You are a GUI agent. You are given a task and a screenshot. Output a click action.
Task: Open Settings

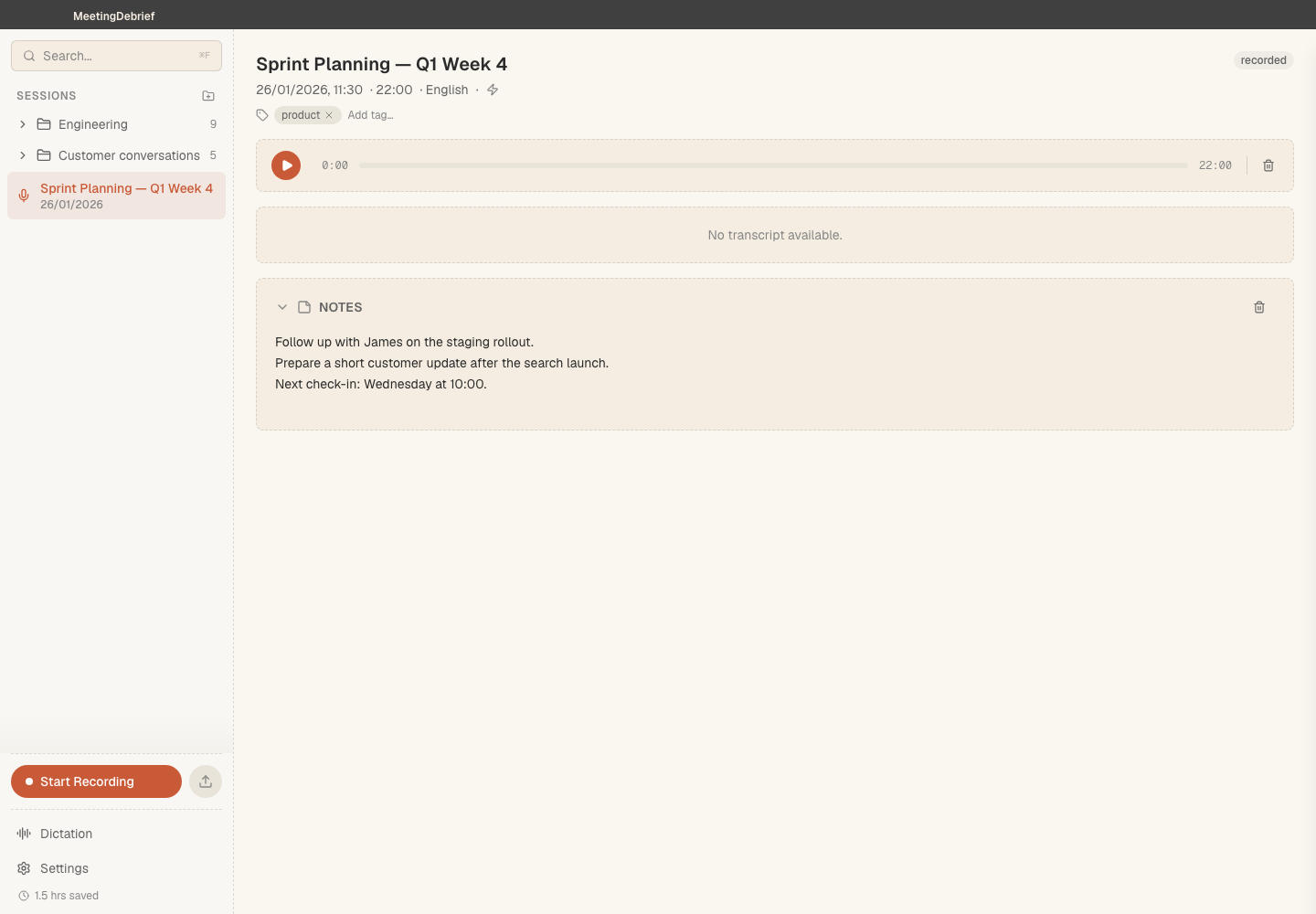[x=116, y=868]
